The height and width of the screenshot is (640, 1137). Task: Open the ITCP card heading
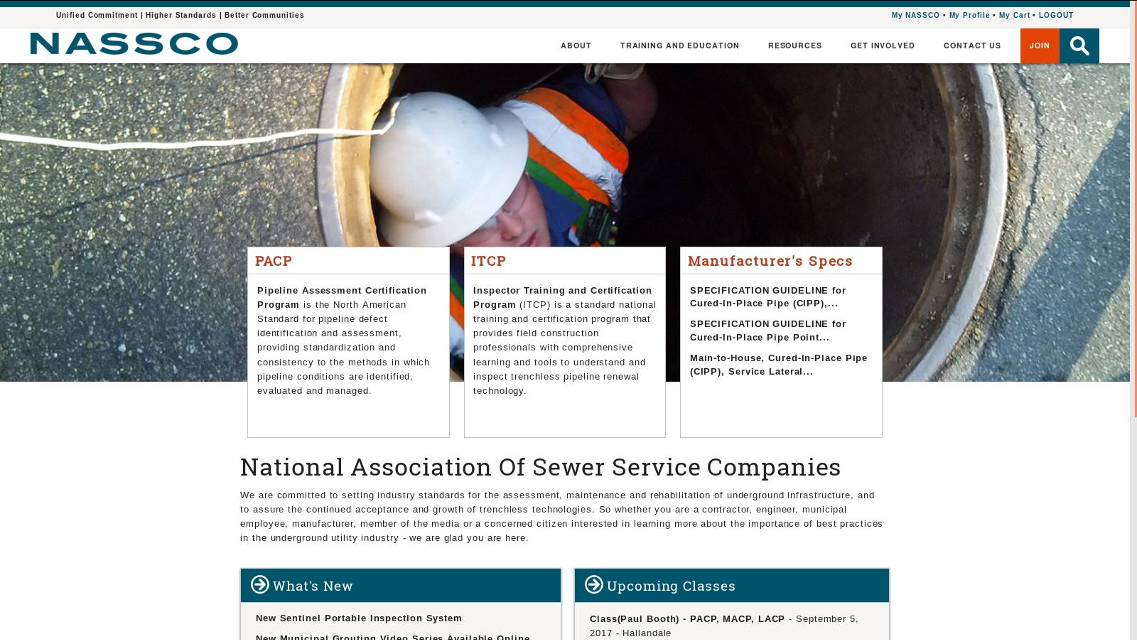click(x=488, y=261)
